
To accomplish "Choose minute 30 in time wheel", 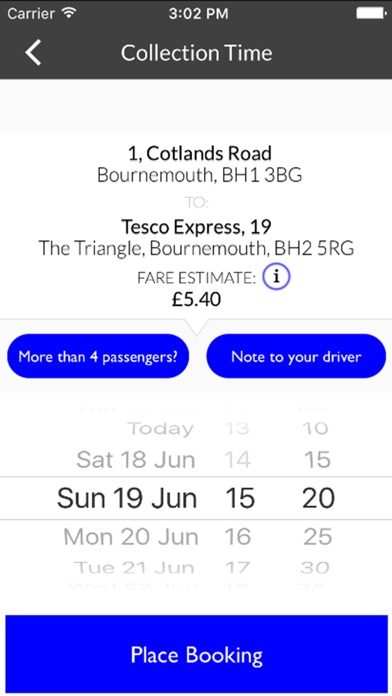I will pyautogui.click(x=315, y=567).
